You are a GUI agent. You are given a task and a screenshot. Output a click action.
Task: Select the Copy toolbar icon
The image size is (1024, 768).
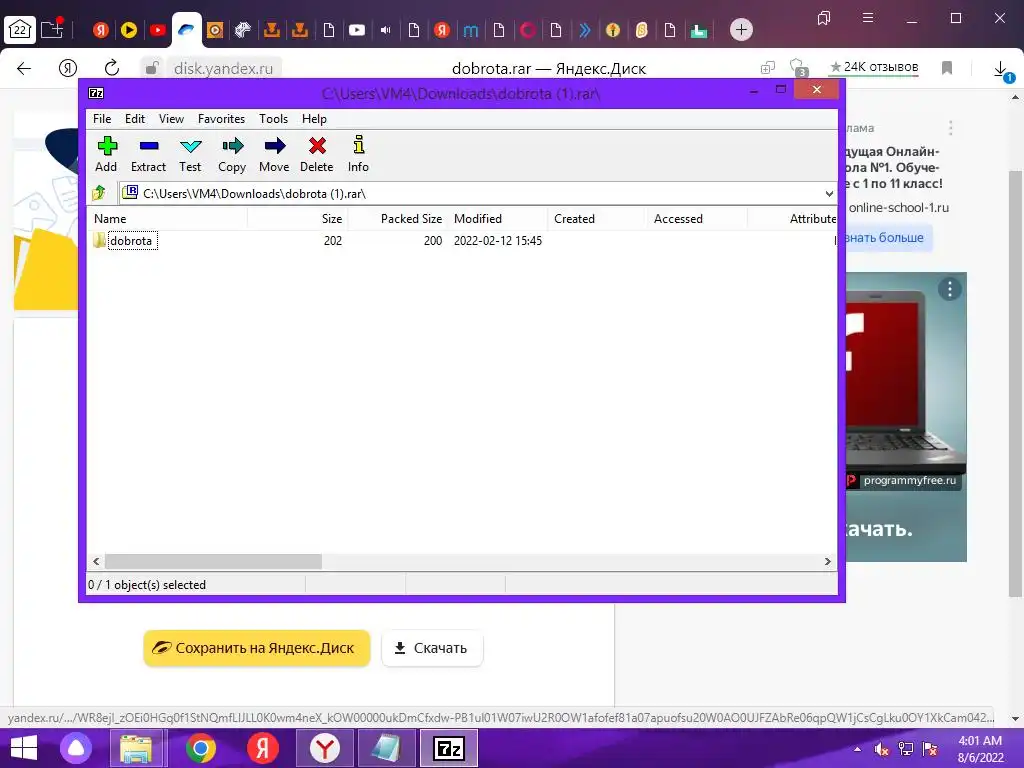click(232, 154)
